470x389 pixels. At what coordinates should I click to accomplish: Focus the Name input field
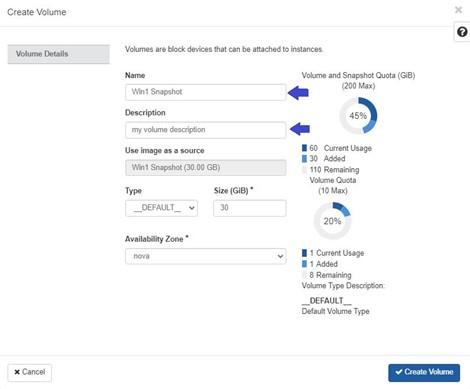pyautogui.click(x=206, y=92)
